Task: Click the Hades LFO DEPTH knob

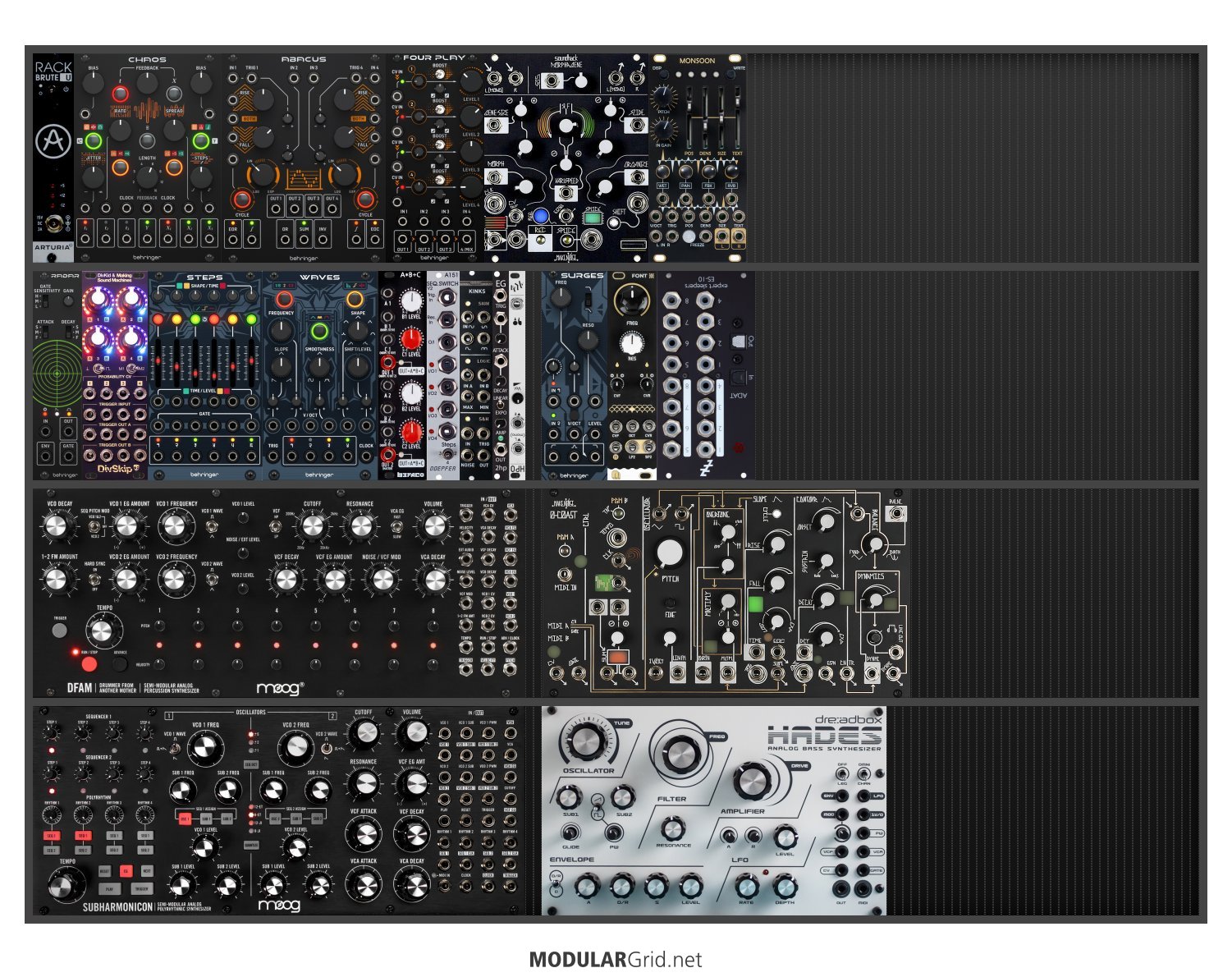Action: point(785,887)
